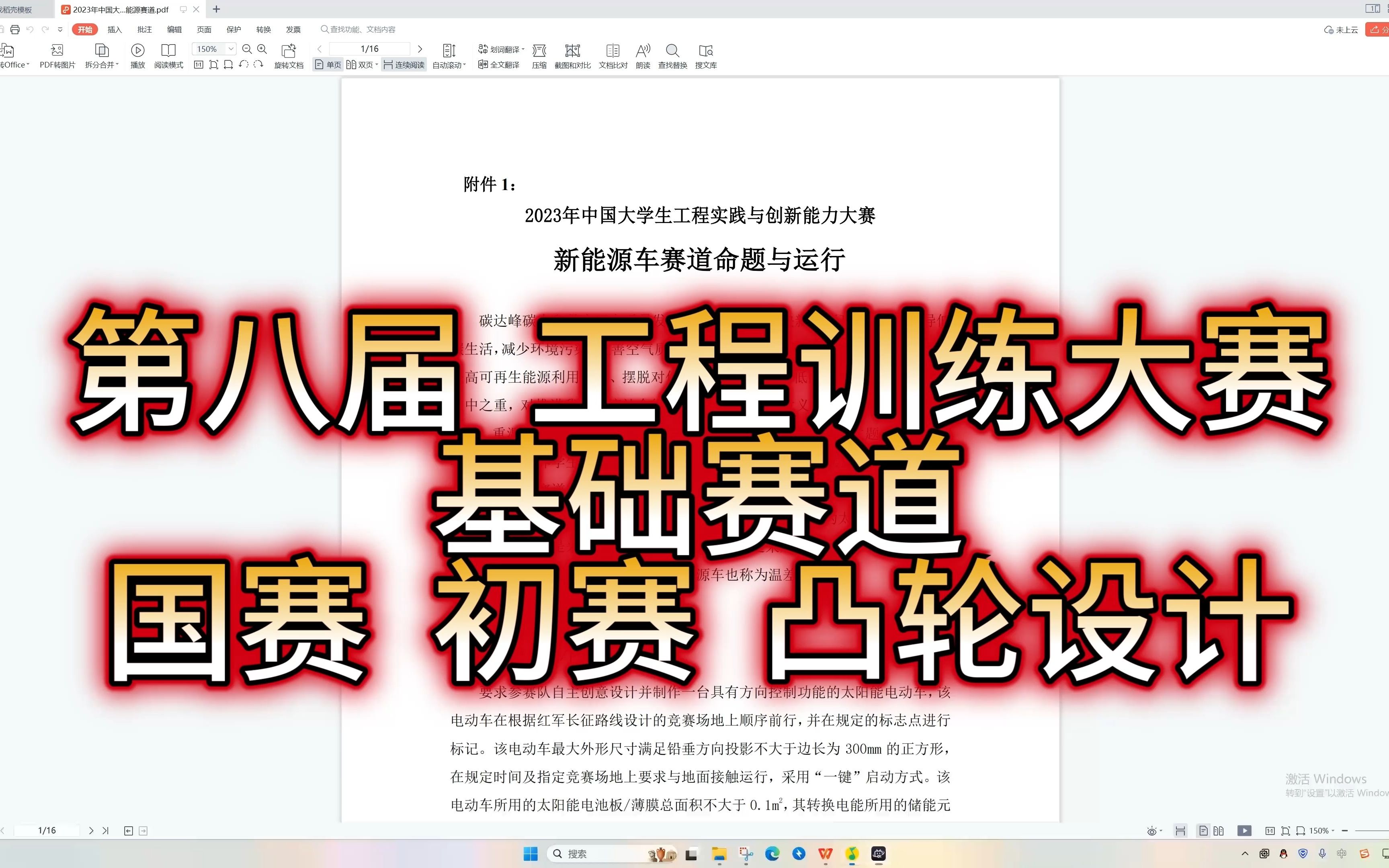The image size is (1389, 868).
Task: Click the undo arrow icon
Action: pyautogui.click(x=30, y=29)
